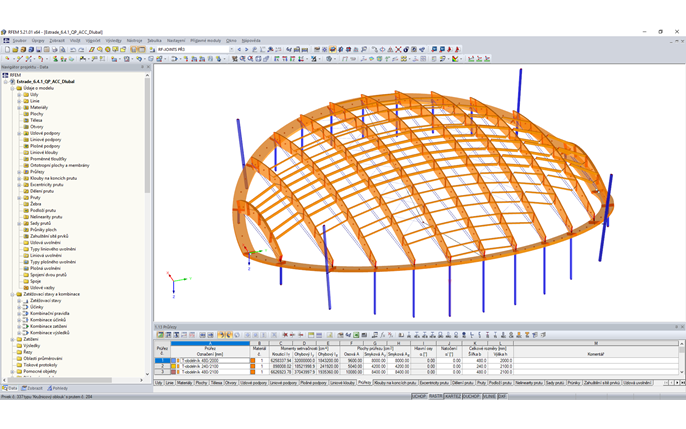This screenshot has height=429, width=686.
Task: Toggle KARTEZ mode in status bar
Action: pyautogui.click(x=453, y=396)
